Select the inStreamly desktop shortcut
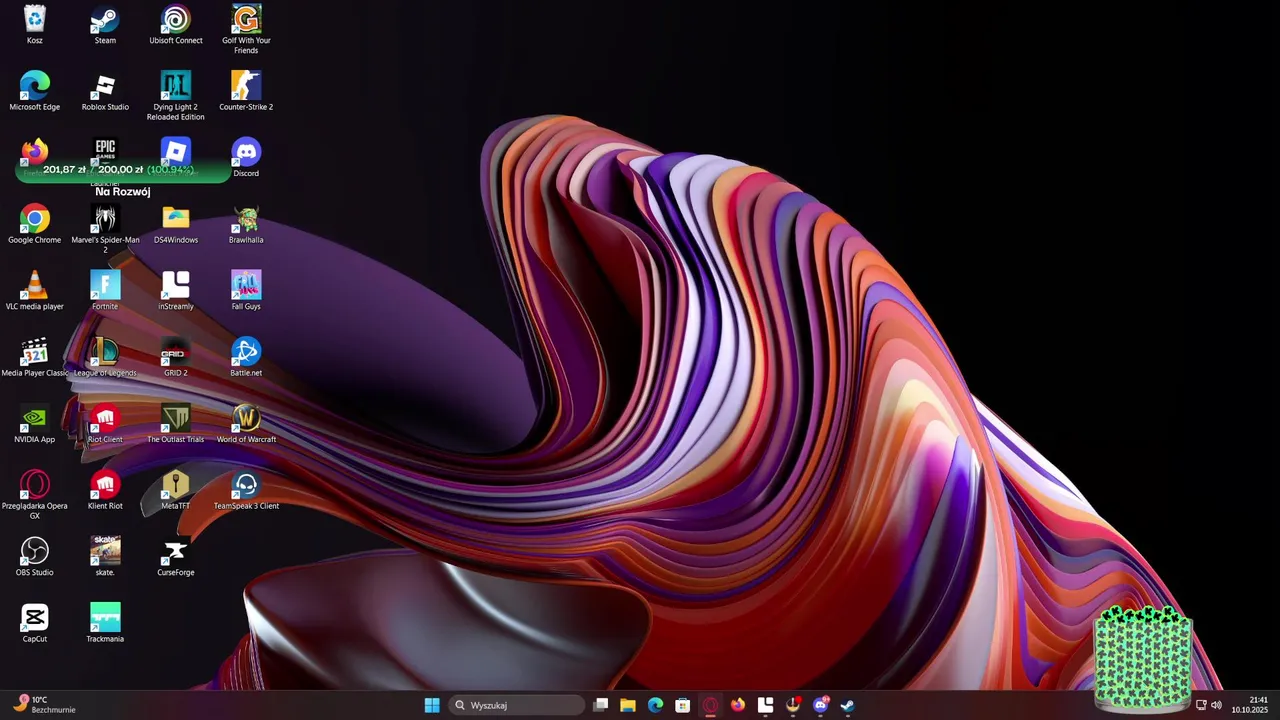The image size is (1280, 720). (x=176, y=291)
